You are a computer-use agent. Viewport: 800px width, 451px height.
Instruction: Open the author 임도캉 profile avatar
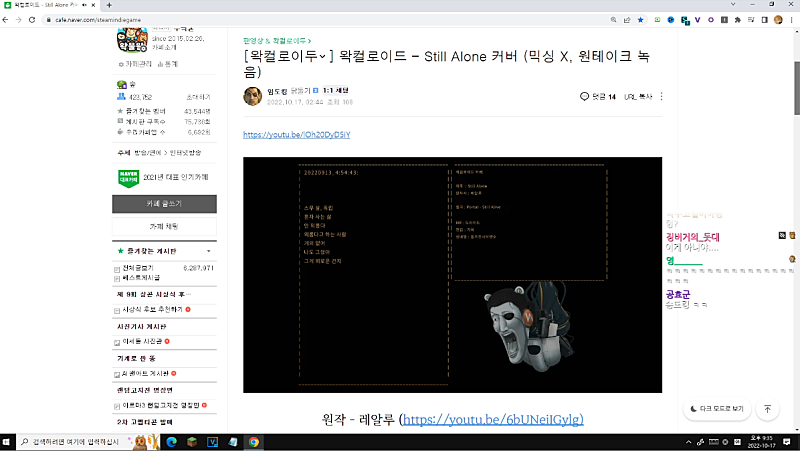253,96
